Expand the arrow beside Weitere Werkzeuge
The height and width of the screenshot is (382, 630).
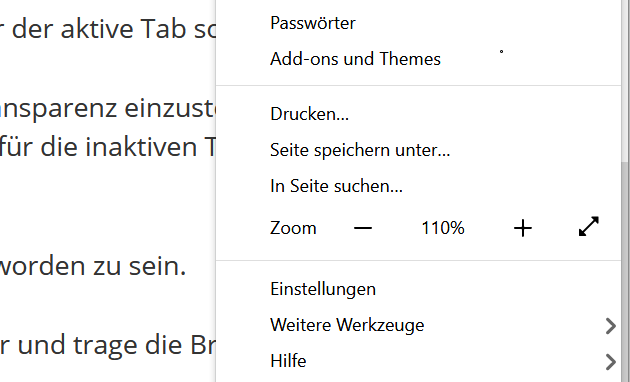(x=610, y=326)
